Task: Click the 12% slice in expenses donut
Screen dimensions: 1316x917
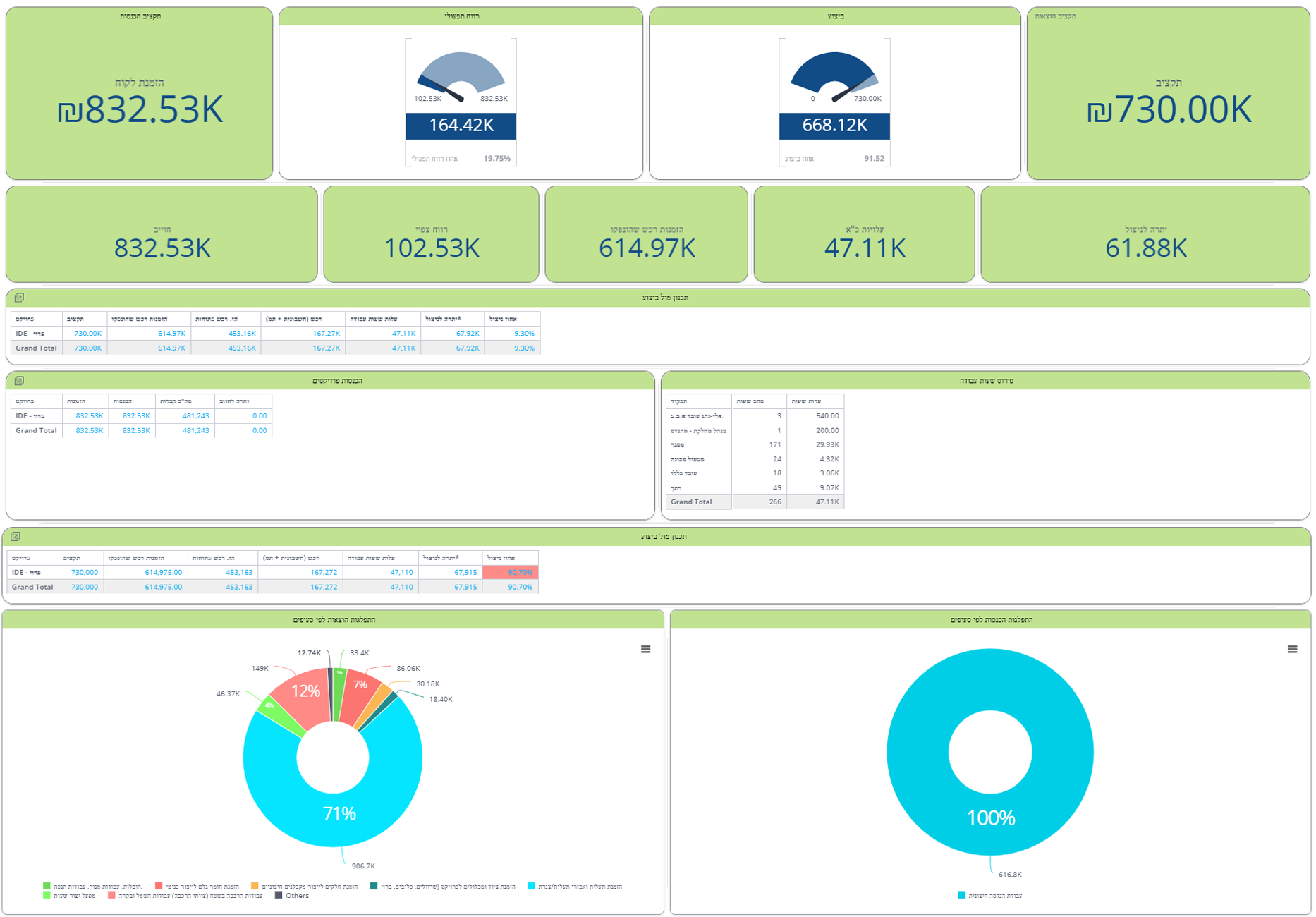Action: pyautogui.click(x=303, y=695)
